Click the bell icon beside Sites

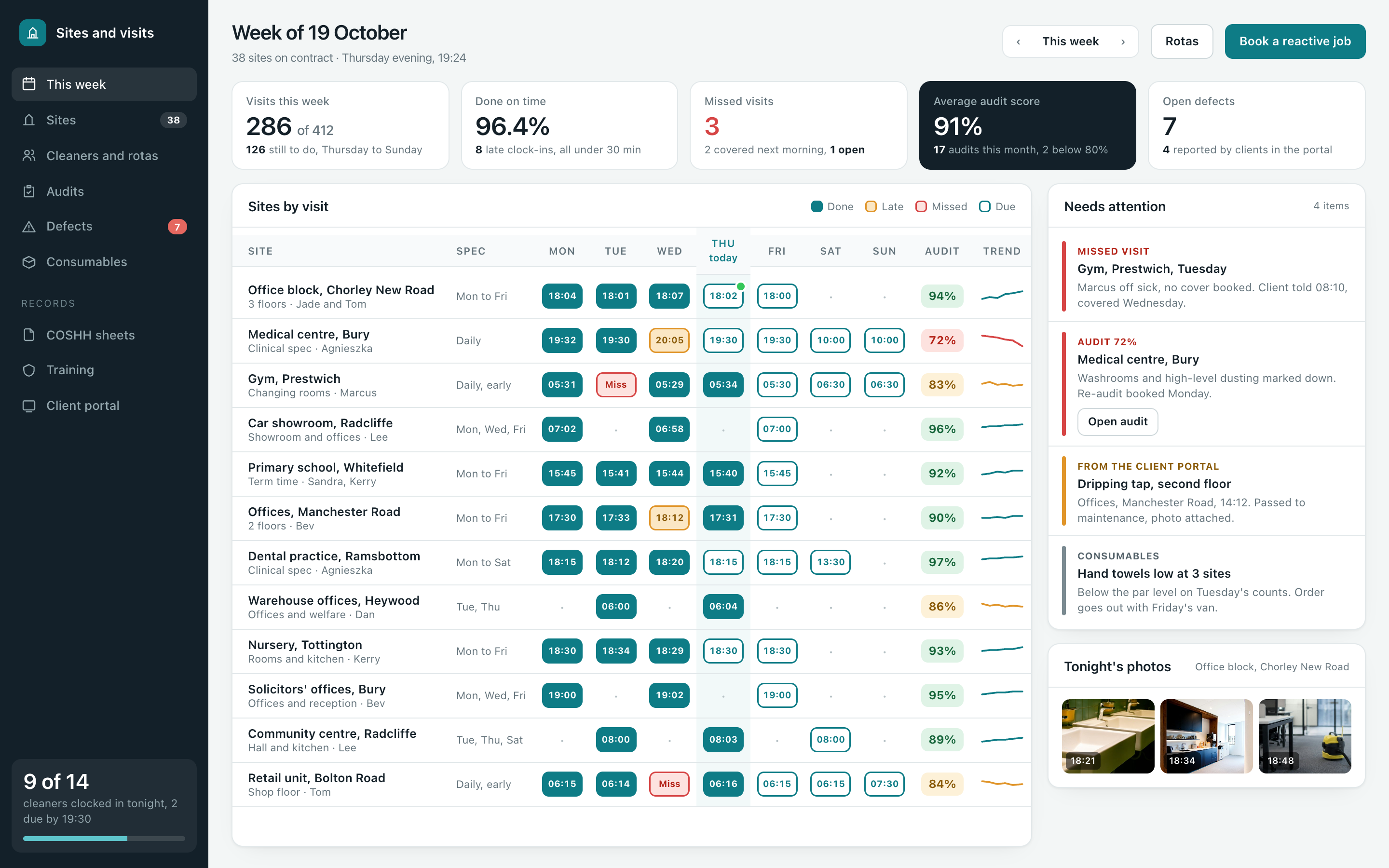(29, 120)
